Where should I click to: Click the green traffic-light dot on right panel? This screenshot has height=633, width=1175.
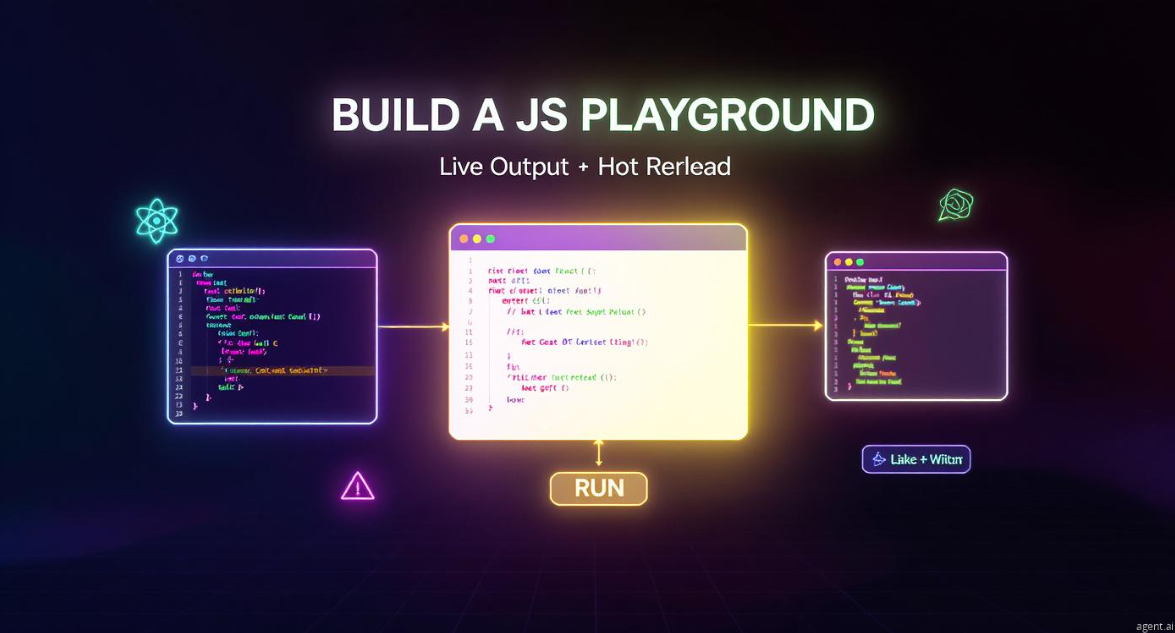pyautogui.click(x=861, y=262)
